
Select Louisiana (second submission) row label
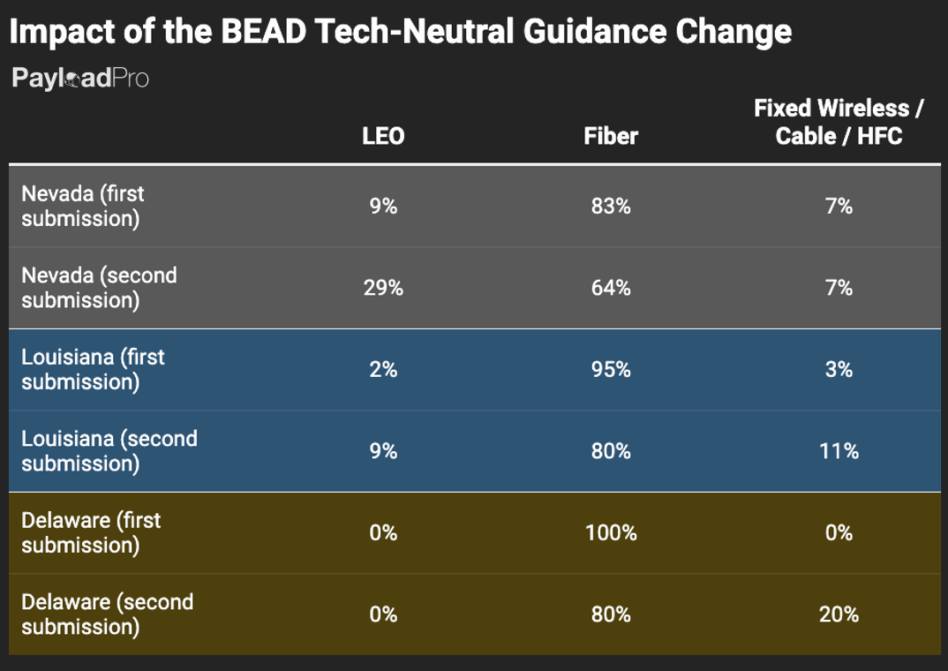(108, 451)
